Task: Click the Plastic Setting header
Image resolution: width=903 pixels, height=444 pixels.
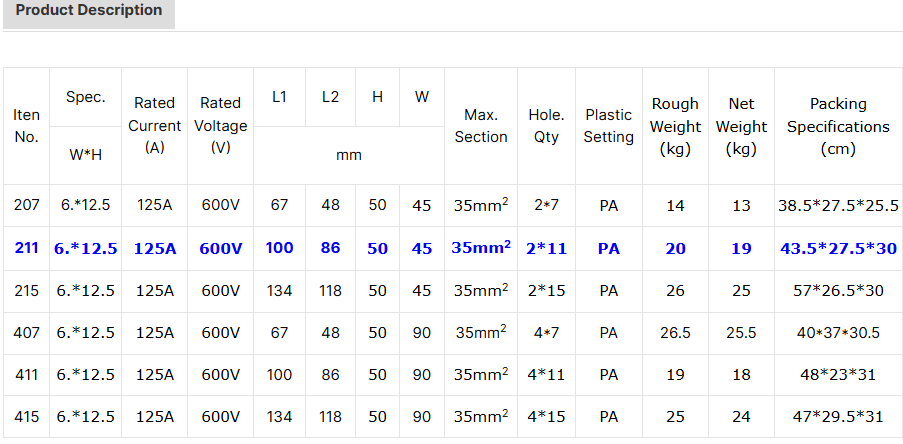Action: (608, 126)
